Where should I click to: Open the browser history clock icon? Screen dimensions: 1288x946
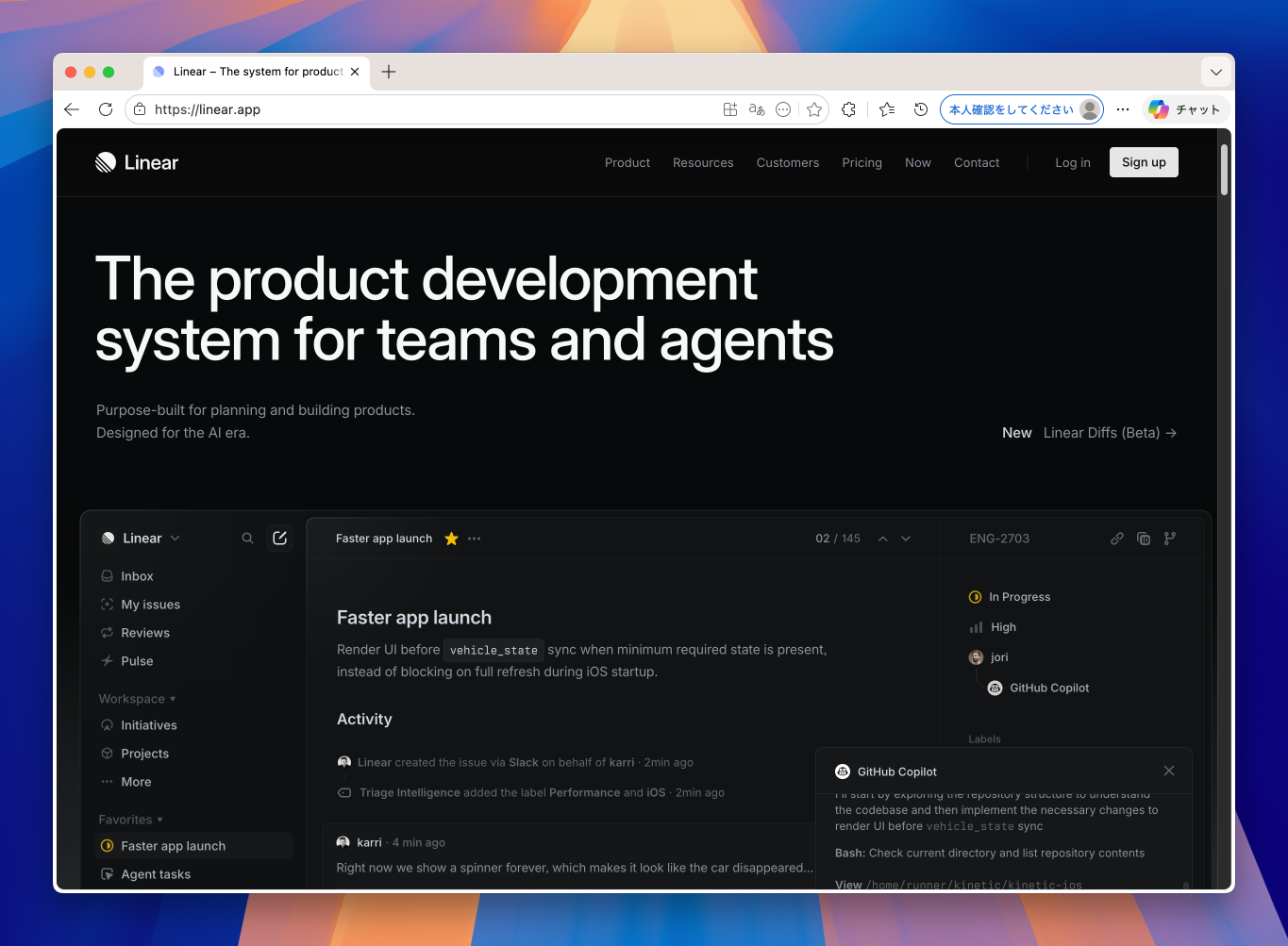tap(921, 109)
